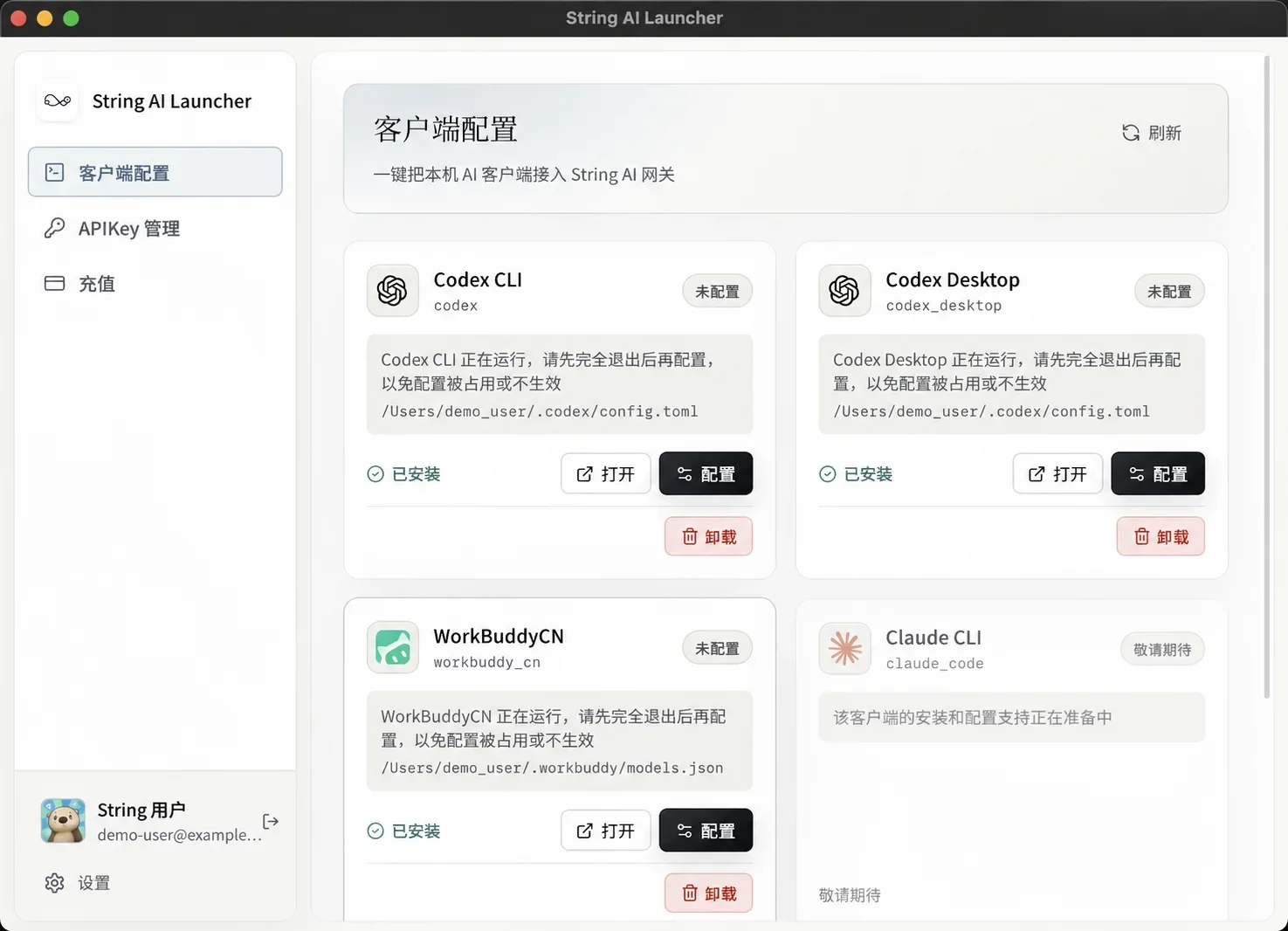The image size is (1288, 931).
Task: Click the Codex CLI config.toml path text
Action: (x=540, y=411)
